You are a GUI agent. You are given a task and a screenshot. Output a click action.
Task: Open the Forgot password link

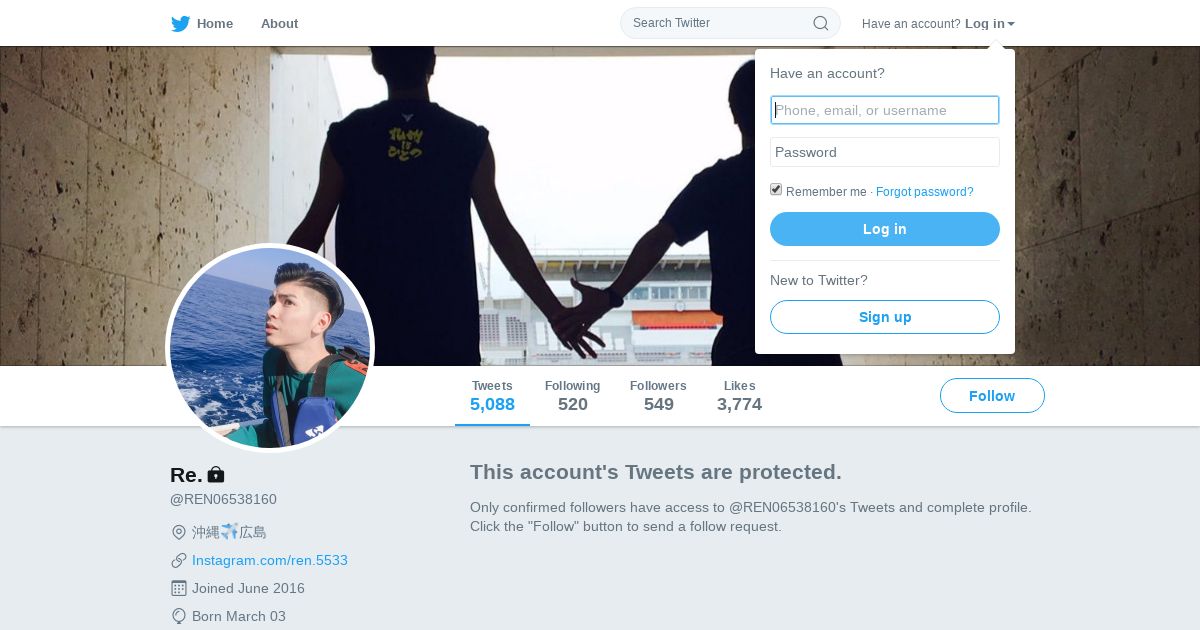pyautogui.click(x=924, y=192)
